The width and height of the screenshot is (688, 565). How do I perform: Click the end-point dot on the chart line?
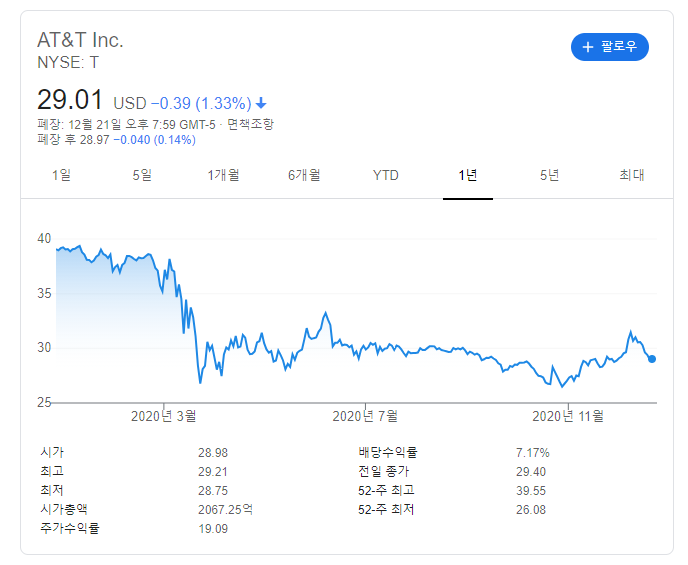pyautogui.click(x=652, y=359)
